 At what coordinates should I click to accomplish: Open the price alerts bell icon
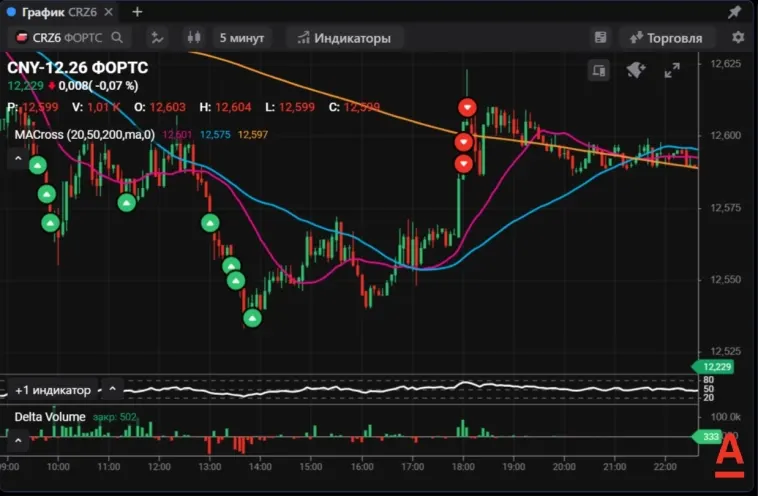click(636, 71)
